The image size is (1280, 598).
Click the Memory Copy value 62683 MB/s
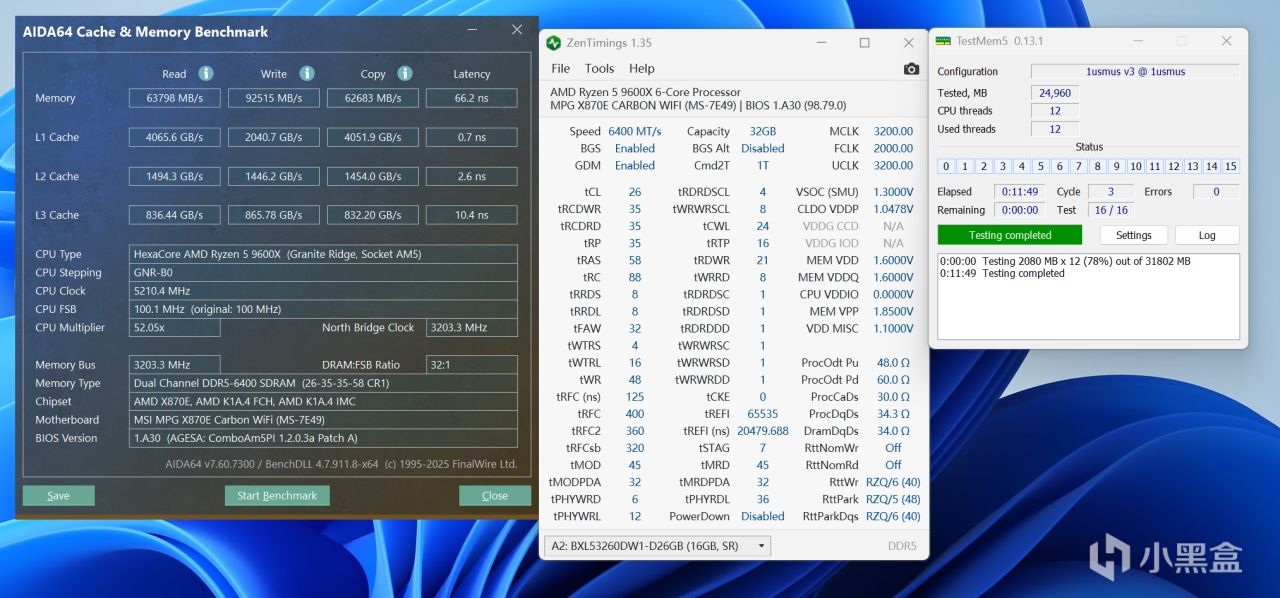click(373, 98)
